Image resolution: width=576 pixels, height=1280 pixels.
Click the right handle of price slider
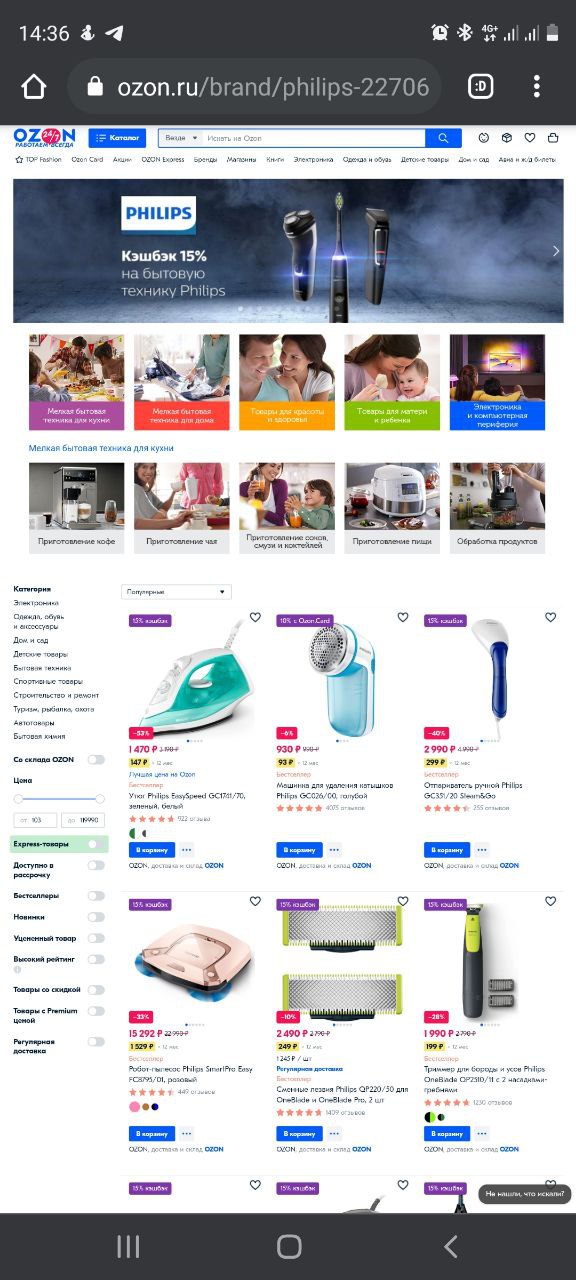[100, 798]
